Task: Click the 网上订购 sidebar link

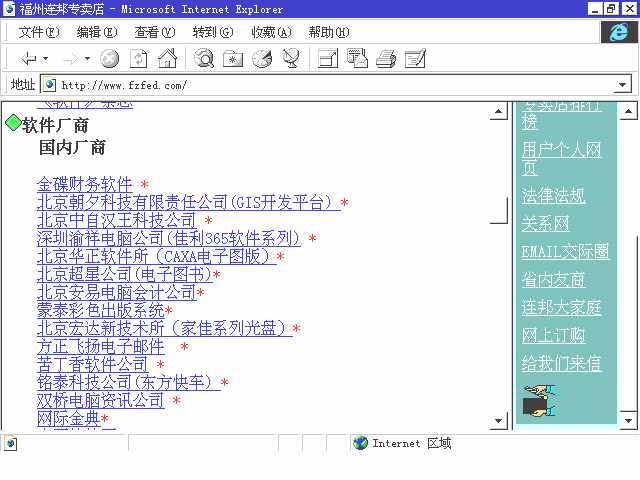Action: click(553, 335)
